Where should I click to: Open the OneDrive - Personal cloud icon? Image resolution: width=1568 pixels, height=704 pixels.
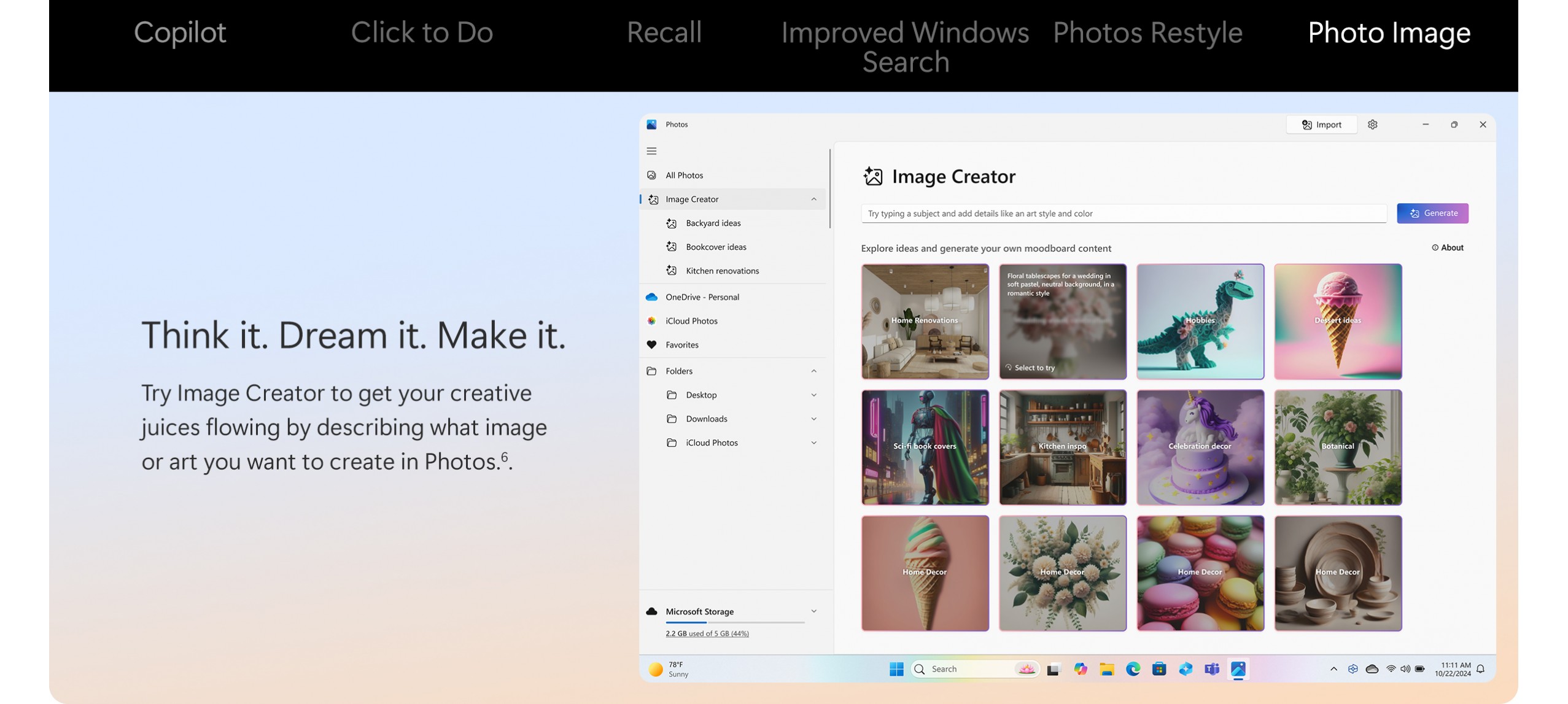pos(651,297)
